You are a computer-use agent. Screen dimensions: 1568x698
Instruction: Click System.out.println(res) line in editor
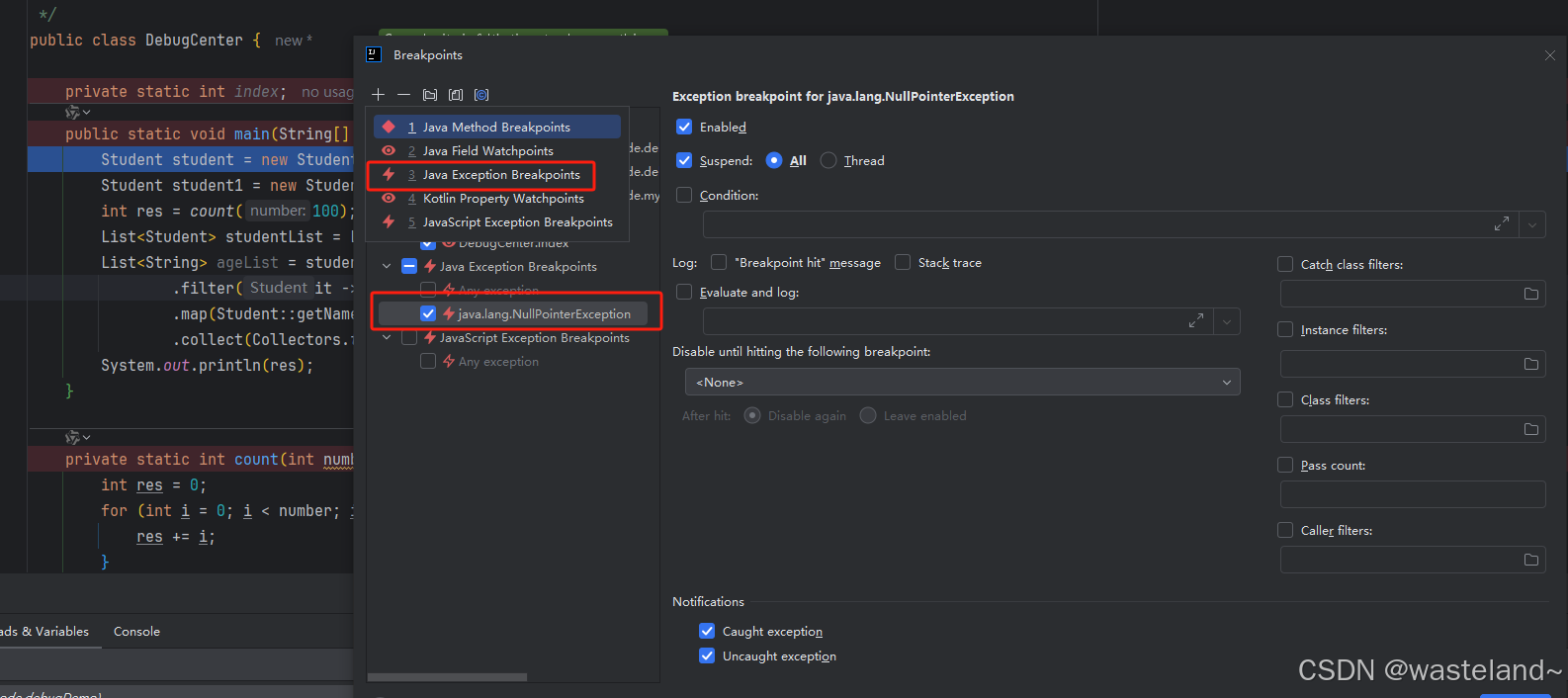point(207,365)
